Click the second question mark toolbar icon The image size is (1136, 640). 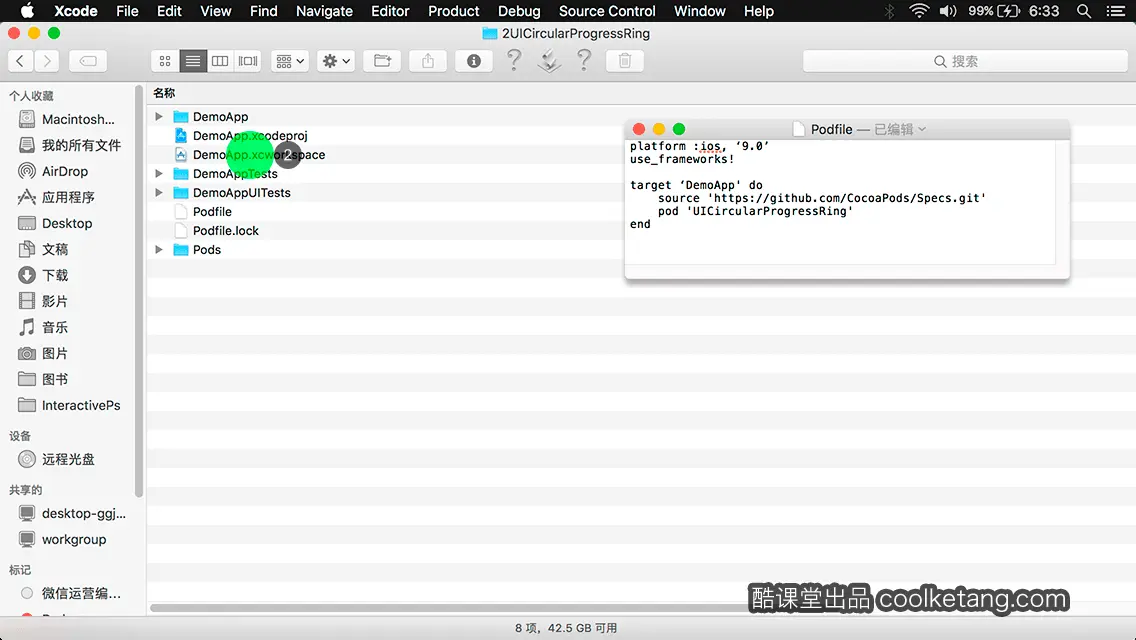click(x=584, y=60)
